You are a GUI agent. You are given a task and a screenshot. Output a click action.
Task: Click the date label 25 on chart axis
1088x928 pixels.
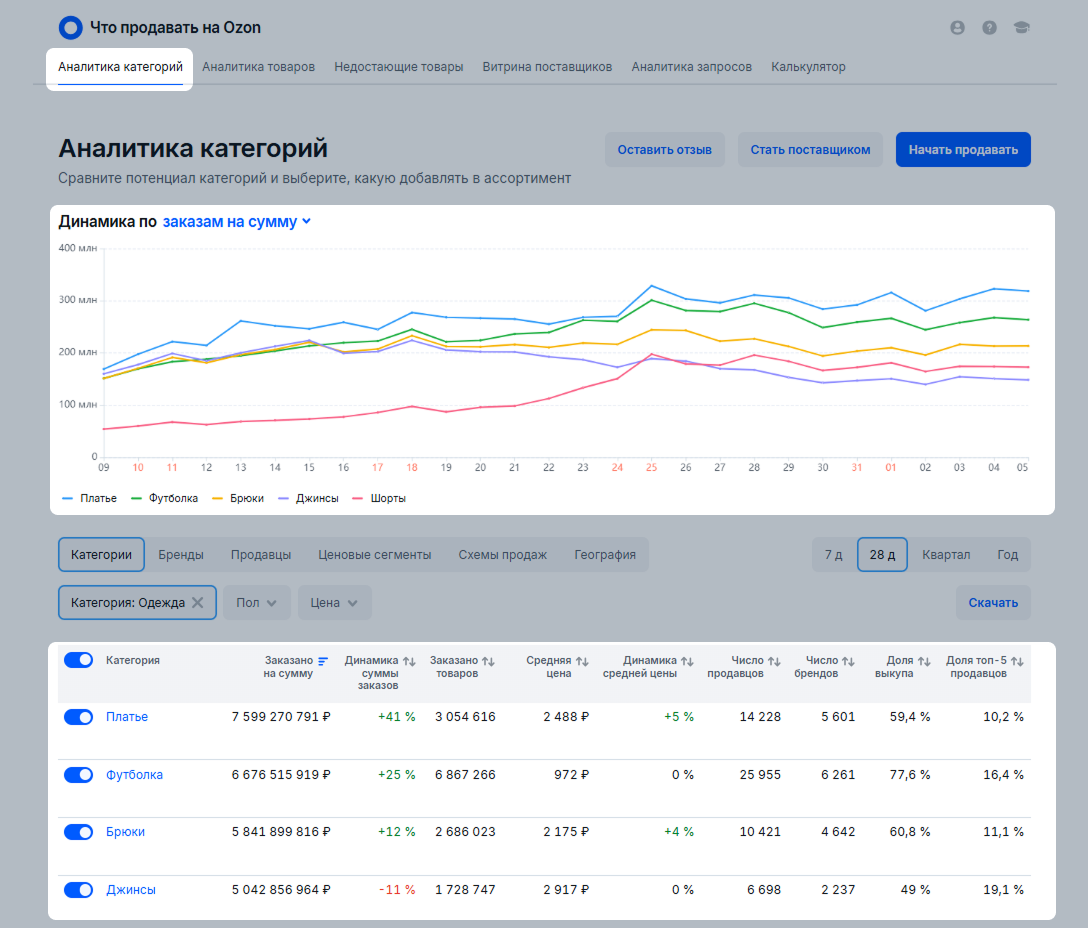pyautogui.click(x=651, y=468)
